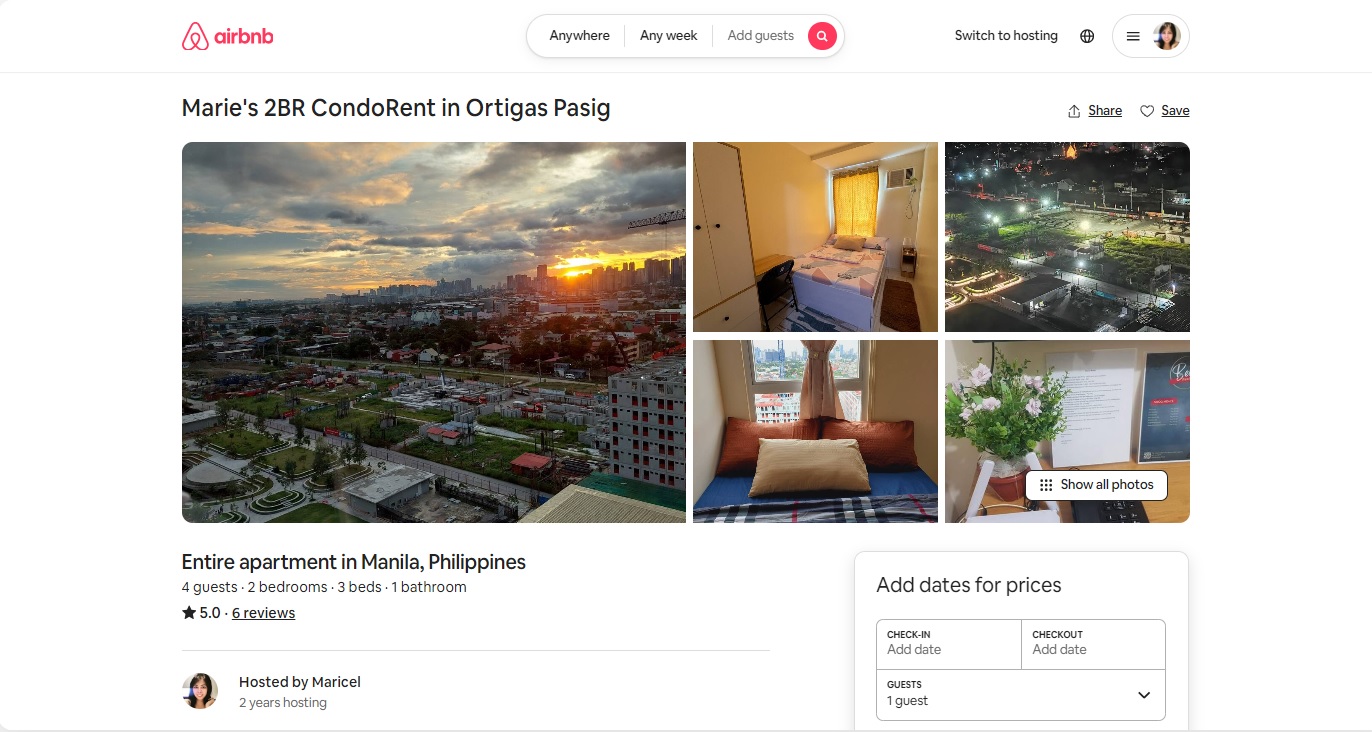Click the Show all photos button
Image resolution: width=1372 pixels, height=732 pixels.
click(1096, 485)
